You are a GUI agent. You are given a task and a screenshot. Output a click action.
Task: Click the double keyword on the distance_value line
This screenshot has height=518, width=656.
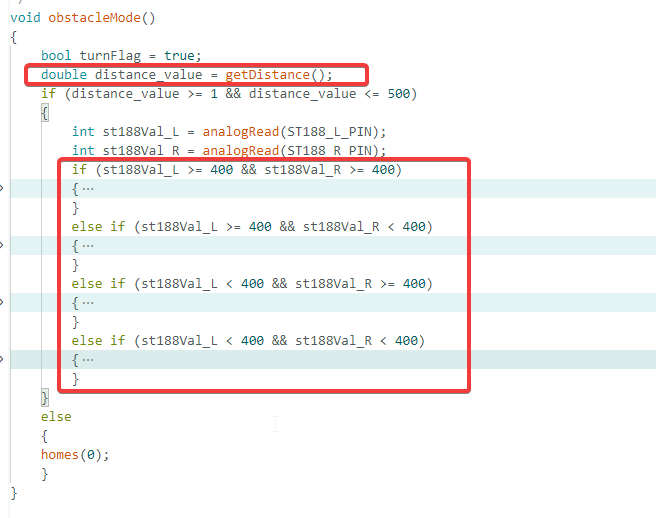pos(64,75)
